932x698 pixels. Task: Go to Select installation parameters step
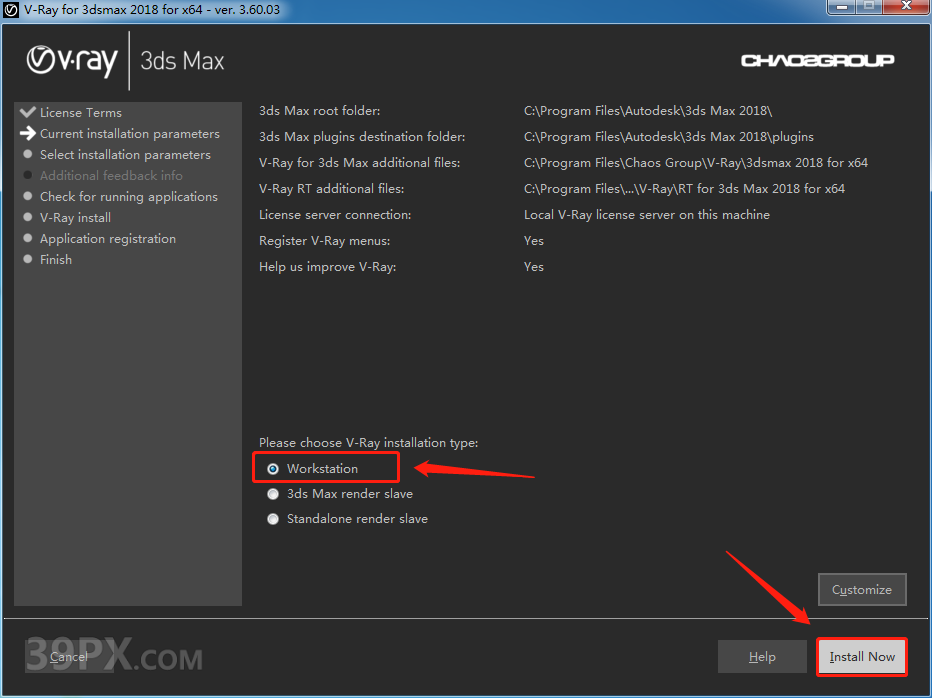(x=125, y=155)
